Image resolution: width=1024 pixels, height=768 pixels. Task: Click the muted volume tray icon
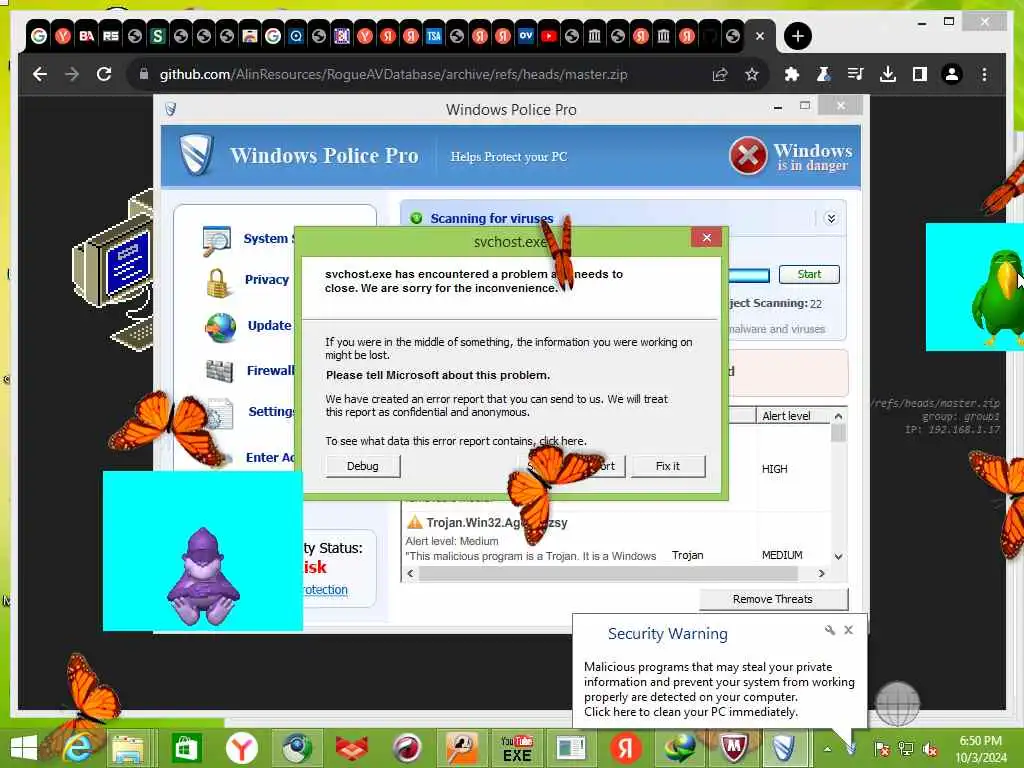931,749
